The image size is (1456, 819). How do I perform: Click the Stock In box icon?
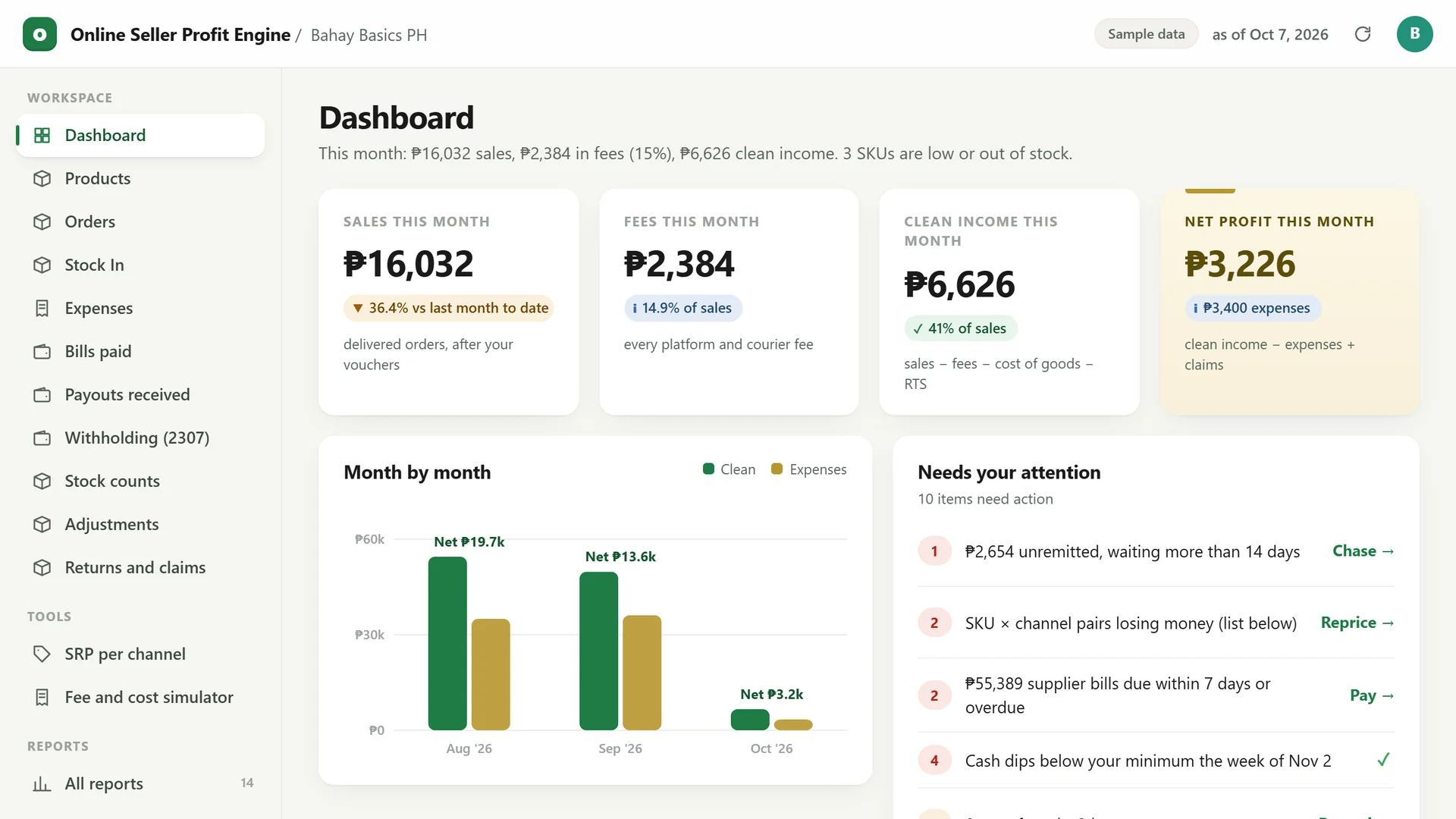(x=42, y=265)
